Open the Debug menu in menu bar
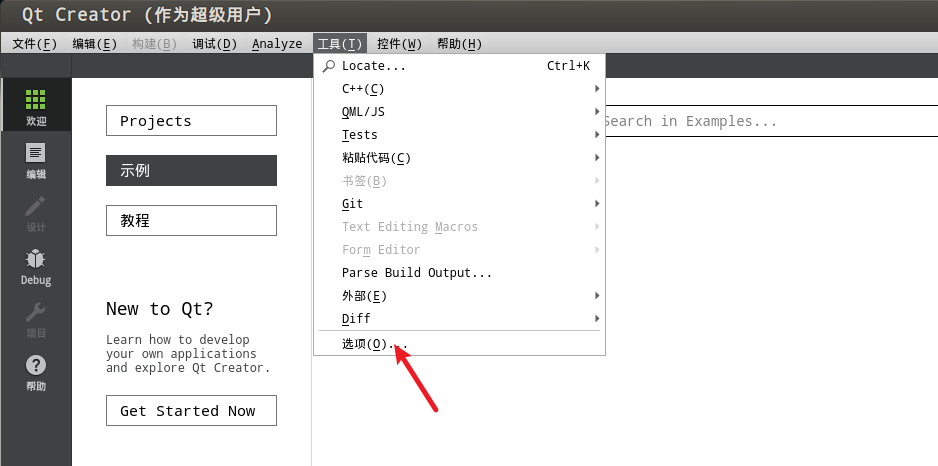938x466 pixels. coord(214,44)
